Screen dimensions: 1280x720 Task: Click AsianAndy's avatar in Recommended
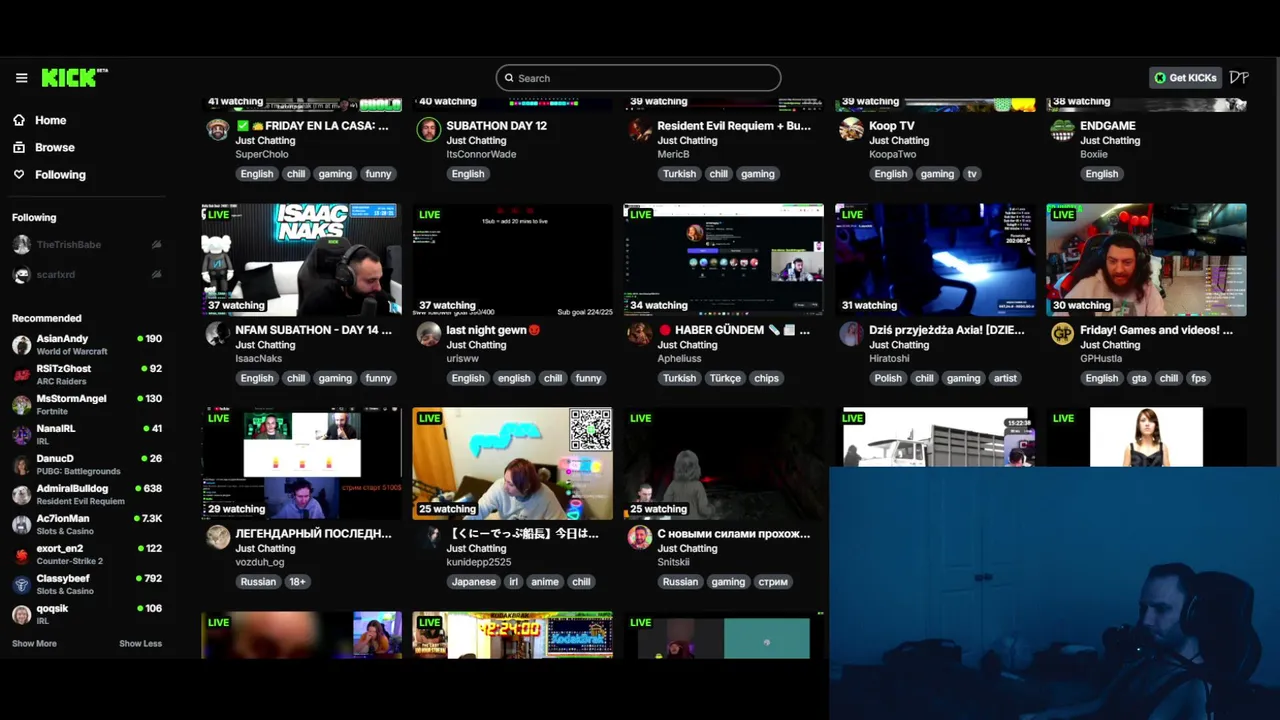(21, 345)
